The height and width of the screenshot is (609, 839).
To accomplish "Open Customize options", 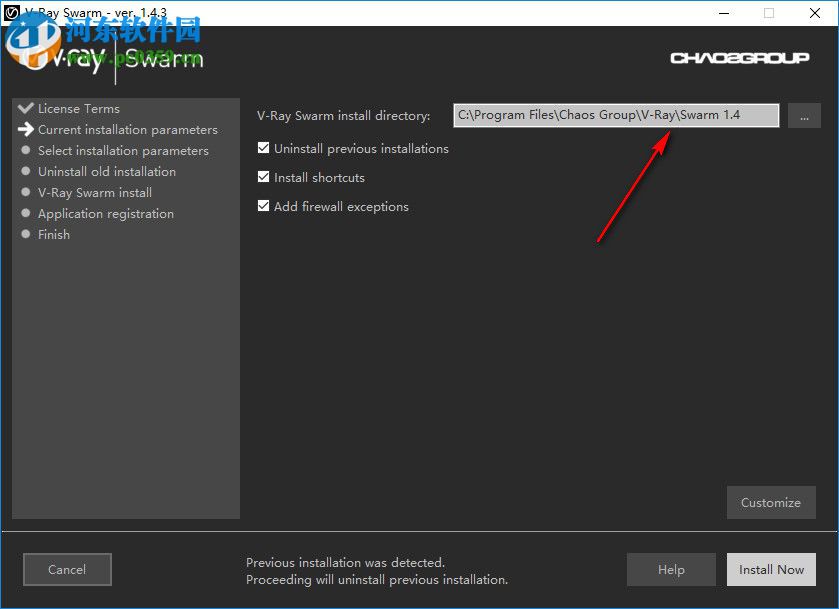I will coord(771,502).
